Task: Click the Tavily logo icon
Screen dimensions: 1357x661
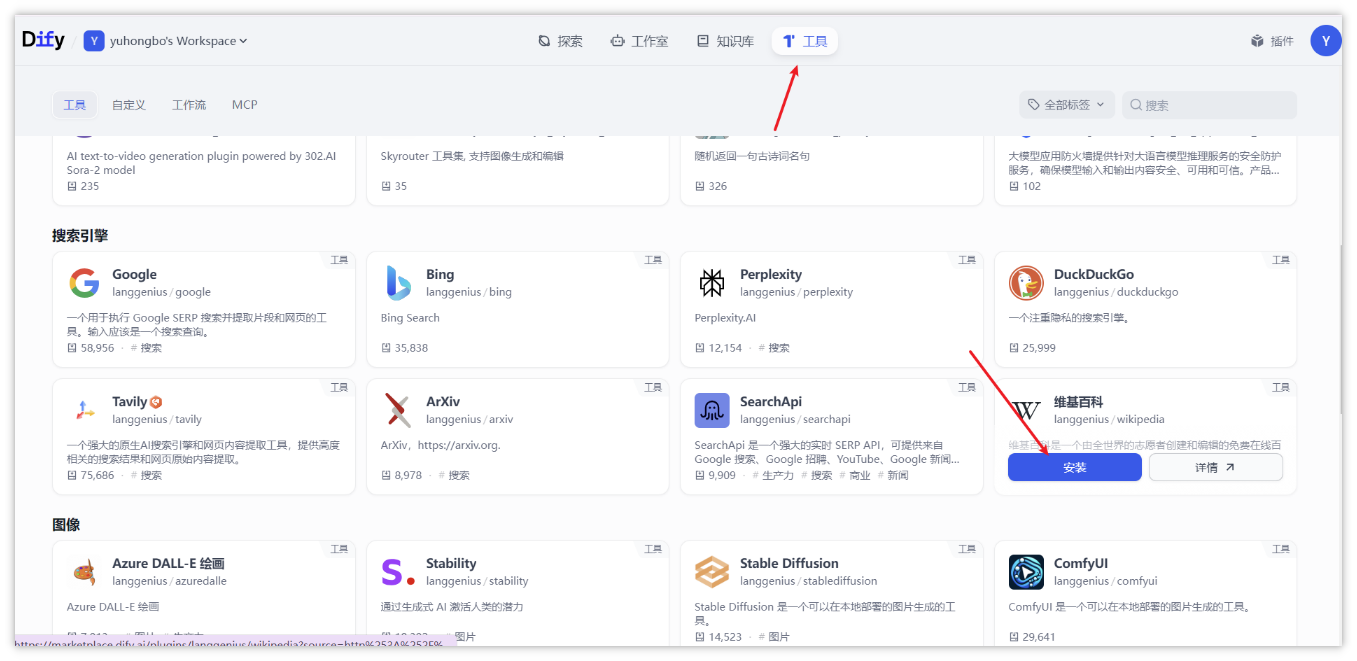Action: [x=85, y=410]
